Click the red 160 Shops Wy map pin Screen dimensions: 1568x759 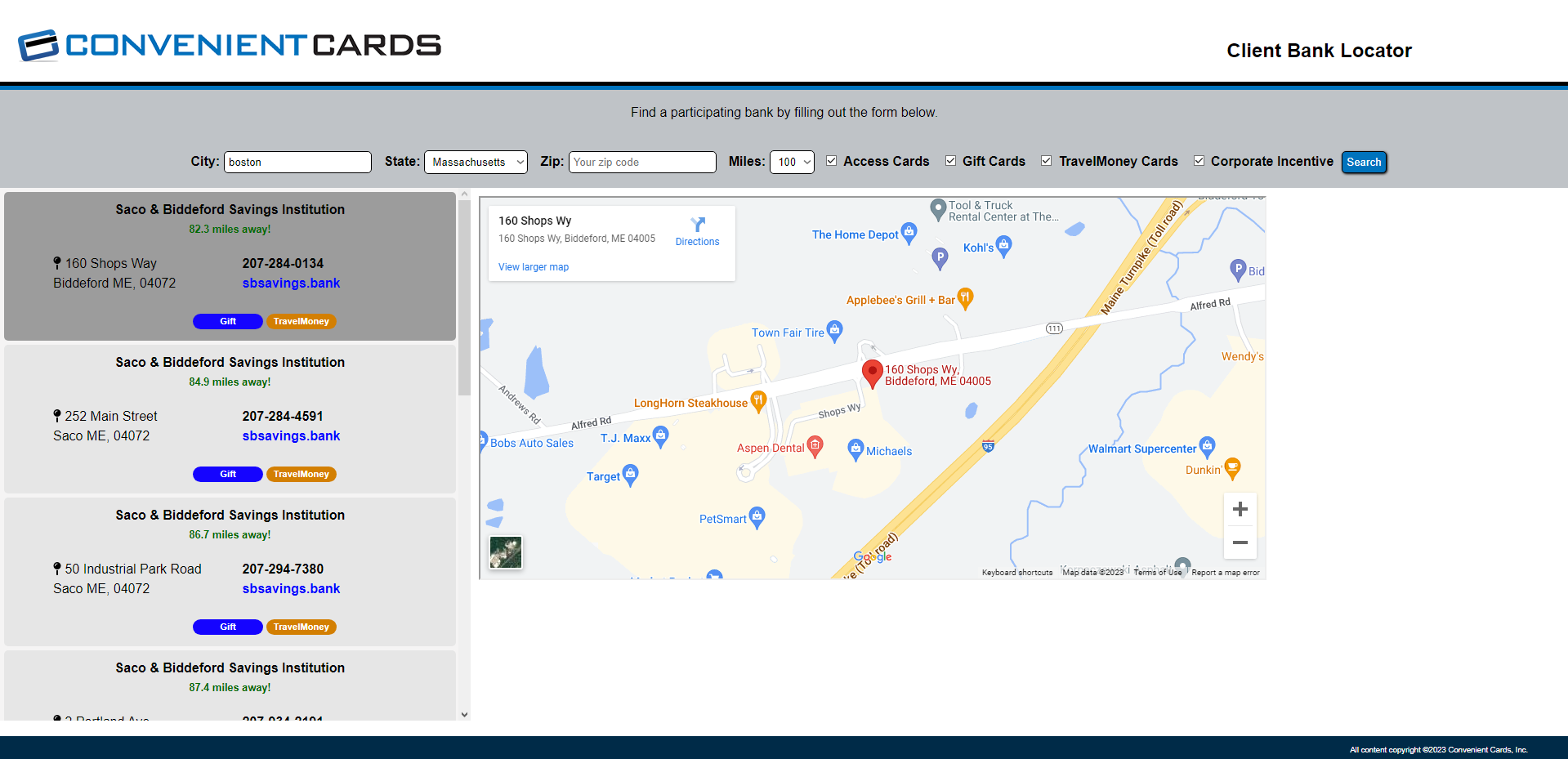pyautogui.click(x=871, y=372)
